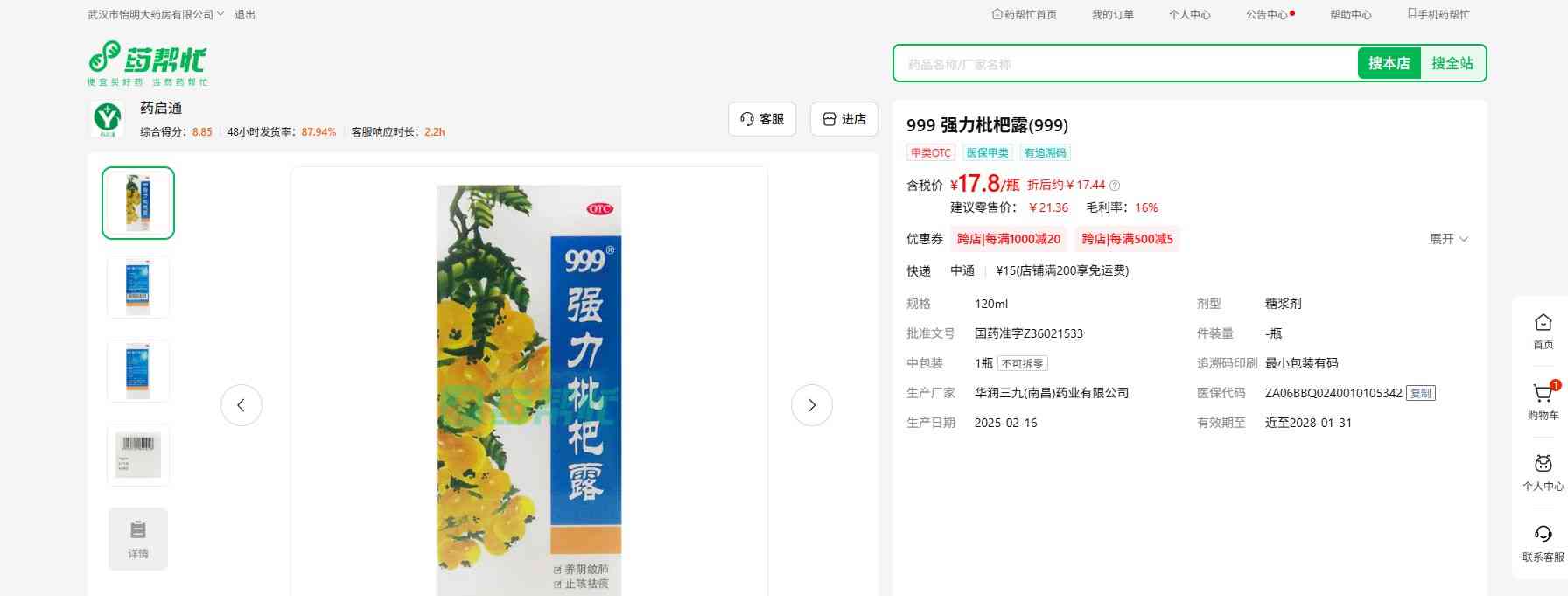Open 我的订单 in the top menu
Screen dimensions: 1568x596
1112,15
